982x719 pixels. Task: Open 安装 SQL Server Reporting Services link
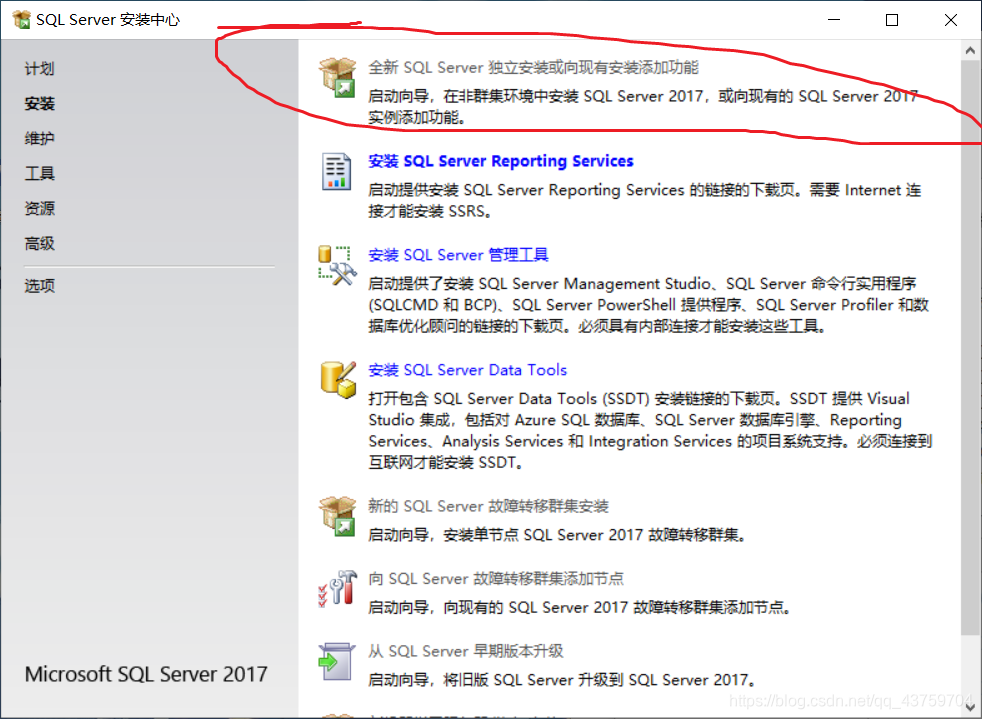[500, 161]
